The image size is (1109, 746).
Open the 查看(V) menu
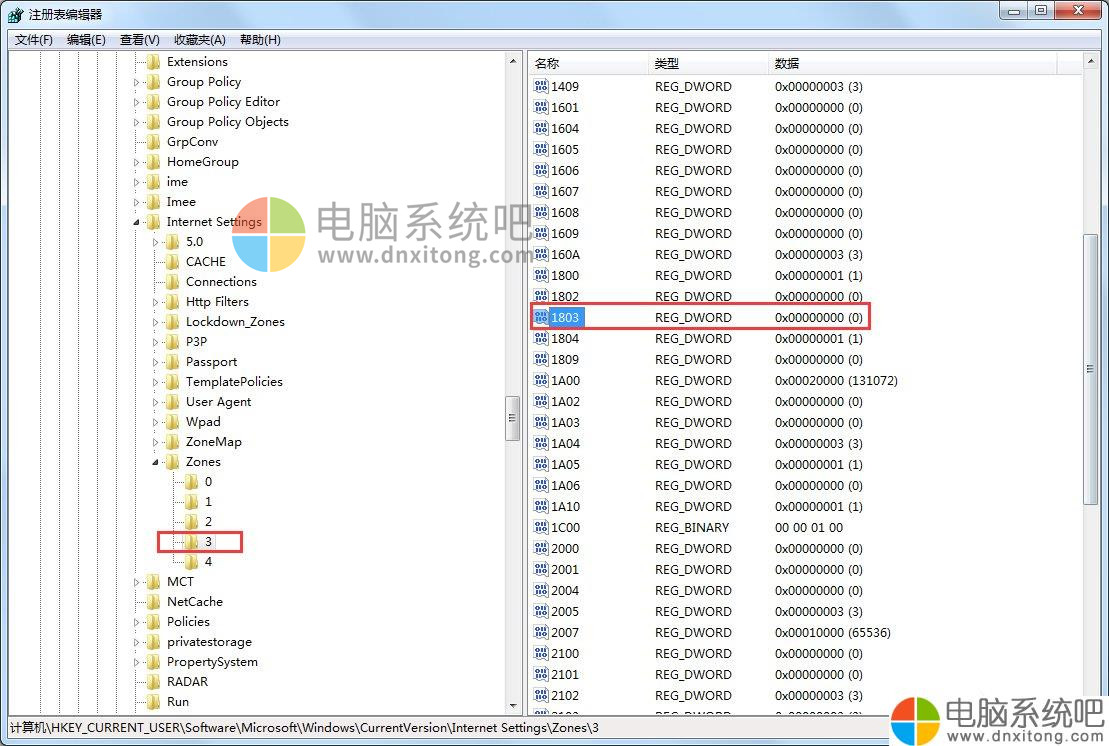[x=139, y=40]
